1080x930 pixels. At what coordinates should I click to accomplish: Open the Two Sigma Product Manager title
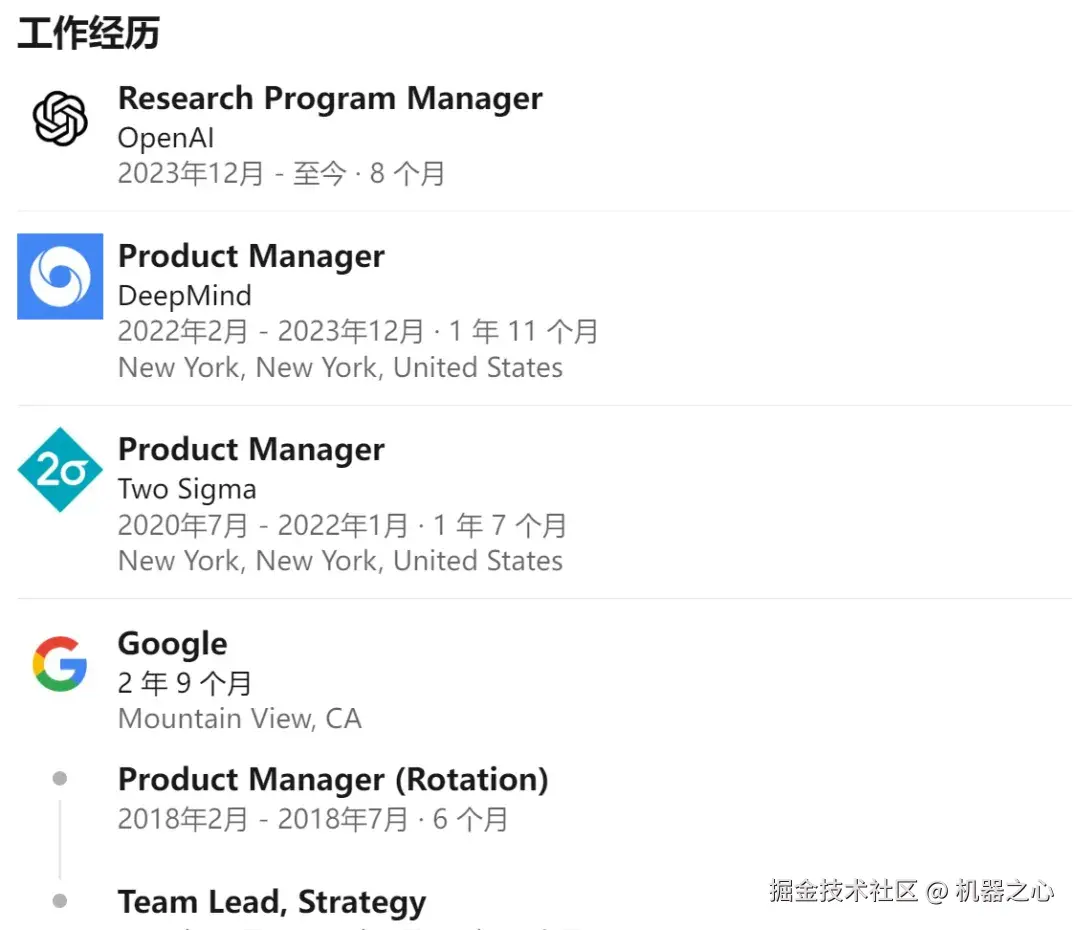pyautogui.click(x=251, y=450)
